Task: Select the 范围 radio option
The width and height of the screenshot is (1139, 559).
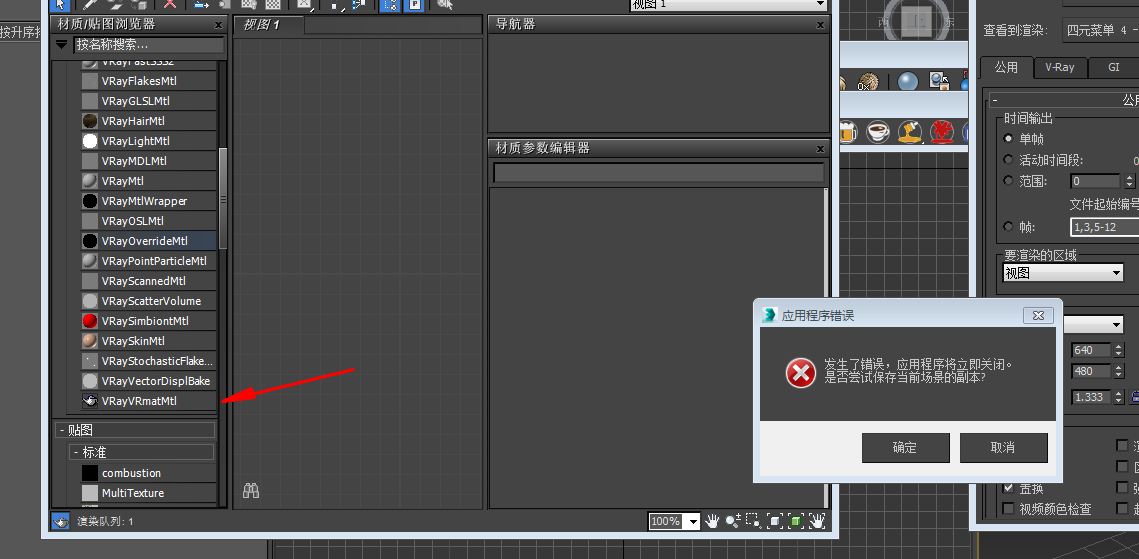Action: coord(1008,181)
